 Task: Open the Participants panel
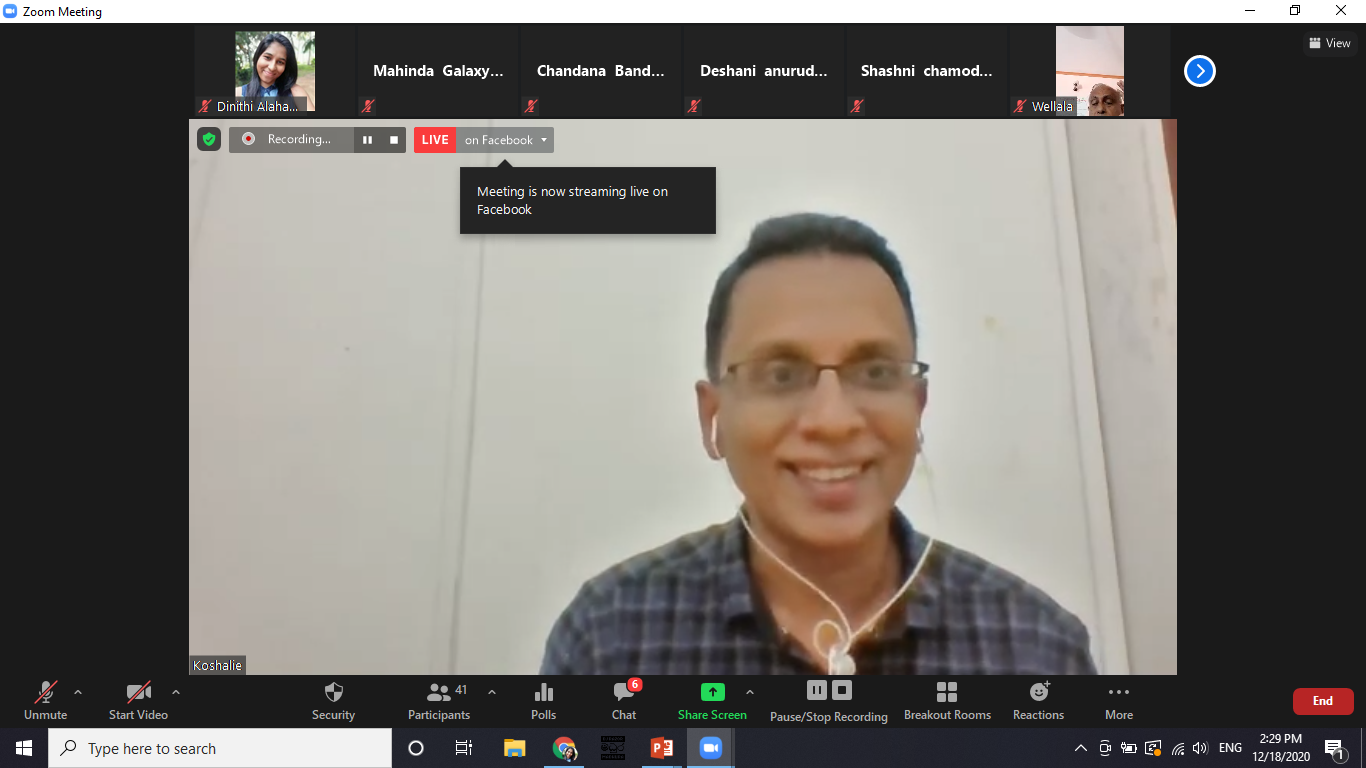[439, 700]
